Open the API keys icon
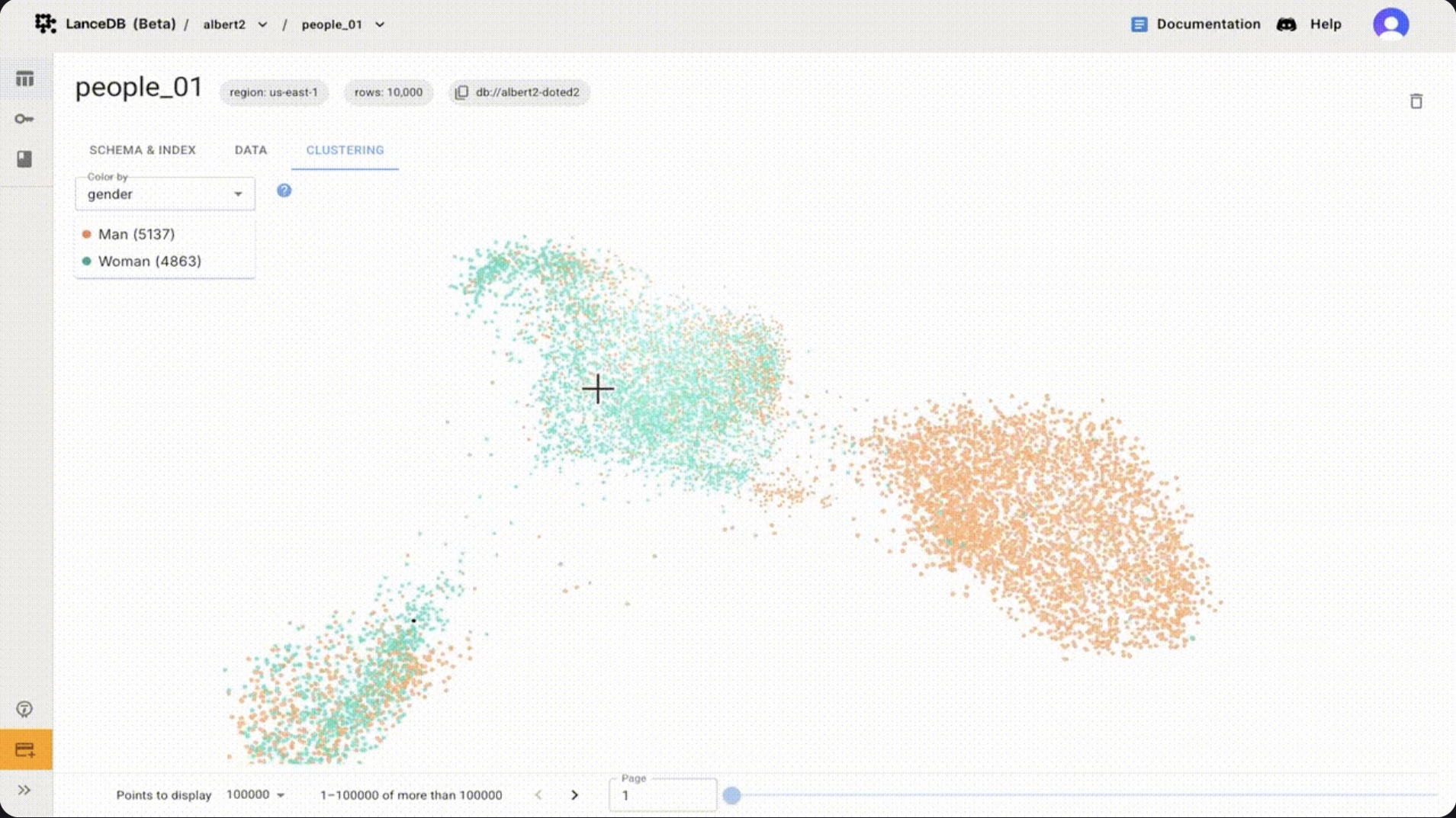 pyautogui.click(x=24, y=119)
